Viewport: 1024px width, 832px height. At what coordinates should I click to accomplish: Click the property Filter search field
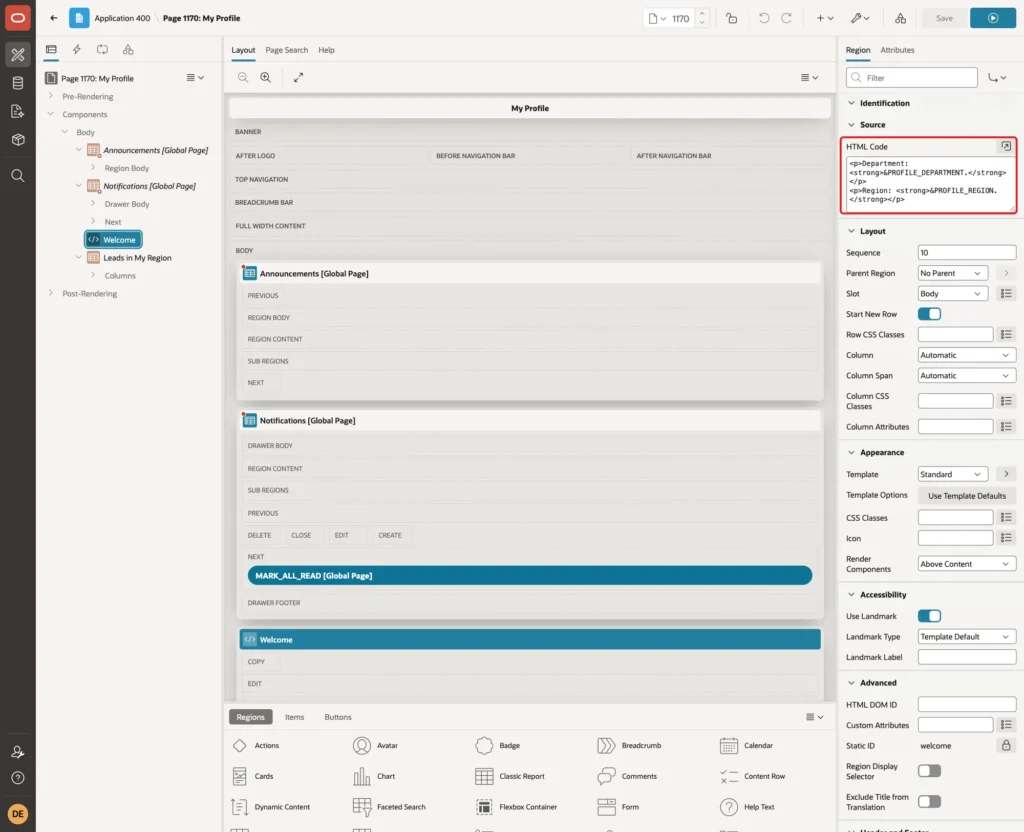(912, 78)
